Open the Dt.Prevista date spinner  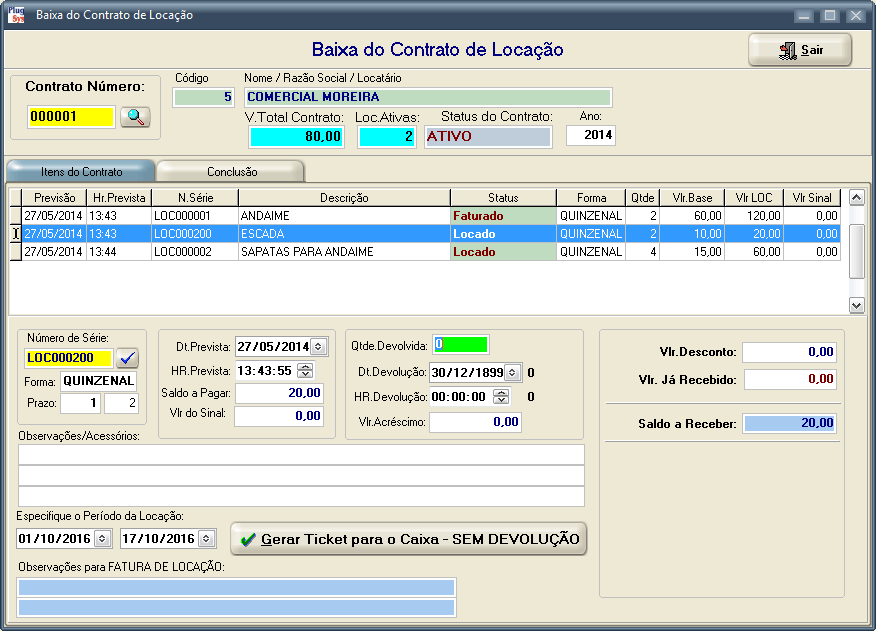click(318, 347)
